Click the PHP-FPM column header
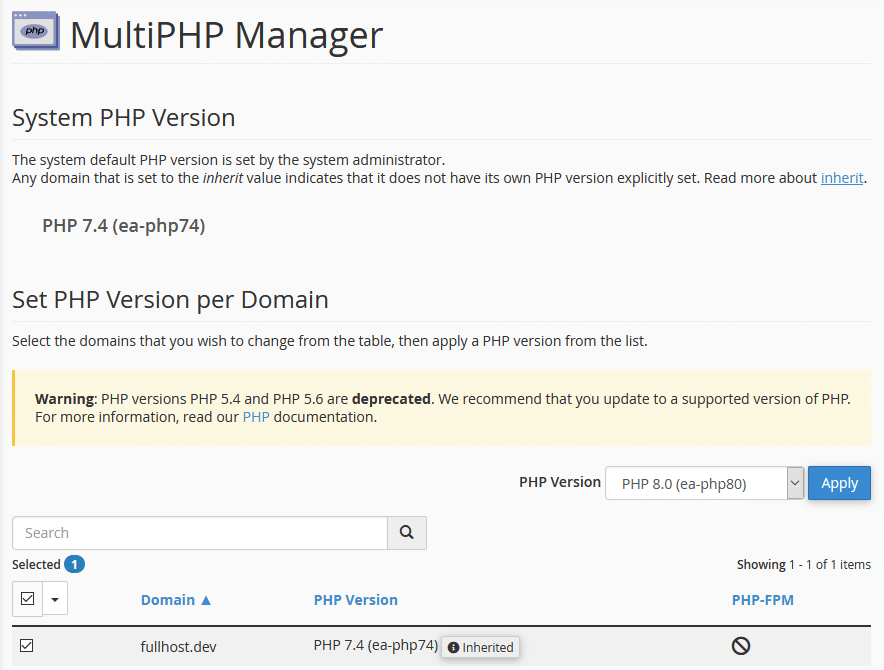The image size is (884, 670). click(x=762, y=600)
